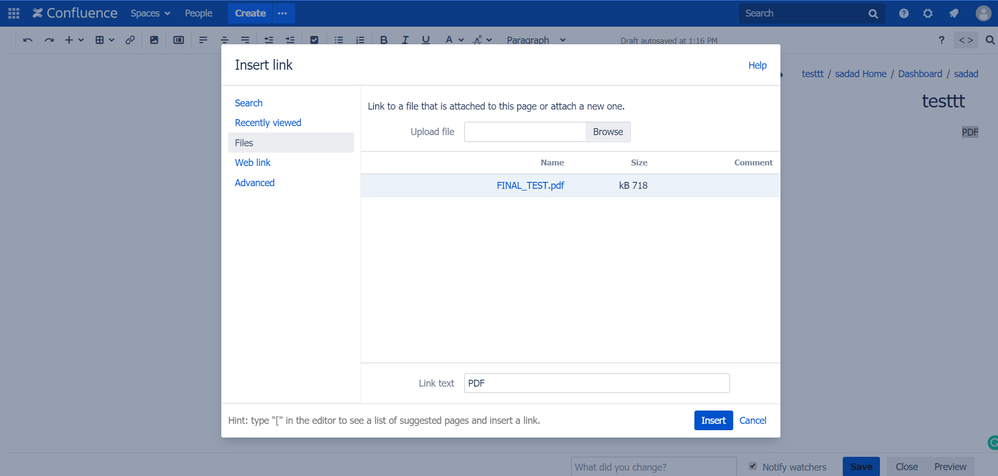Open the three-dots menu beside Create
998x476 pixels.
coord(283,13)
